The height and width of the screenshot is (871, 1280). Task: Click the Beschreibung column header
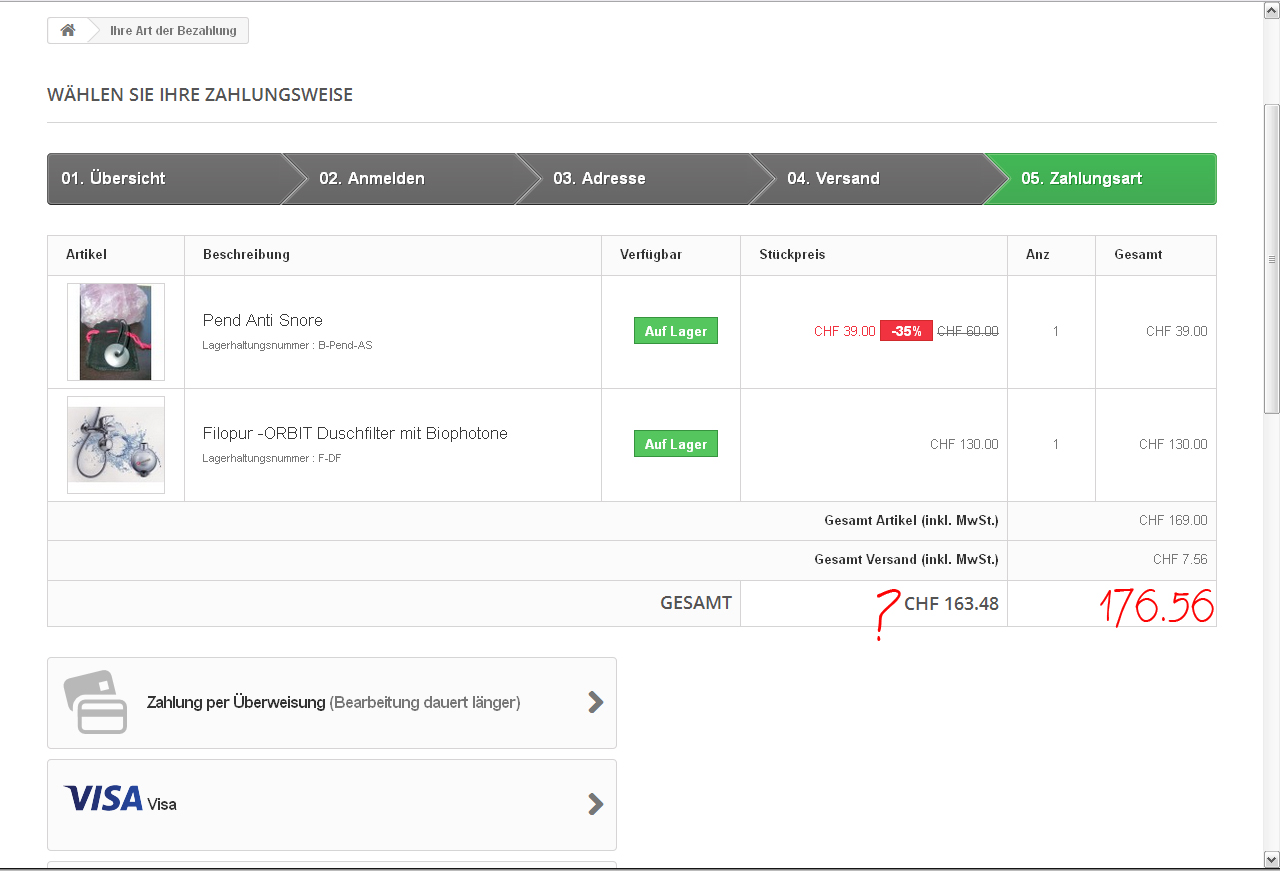pos(246,255)
